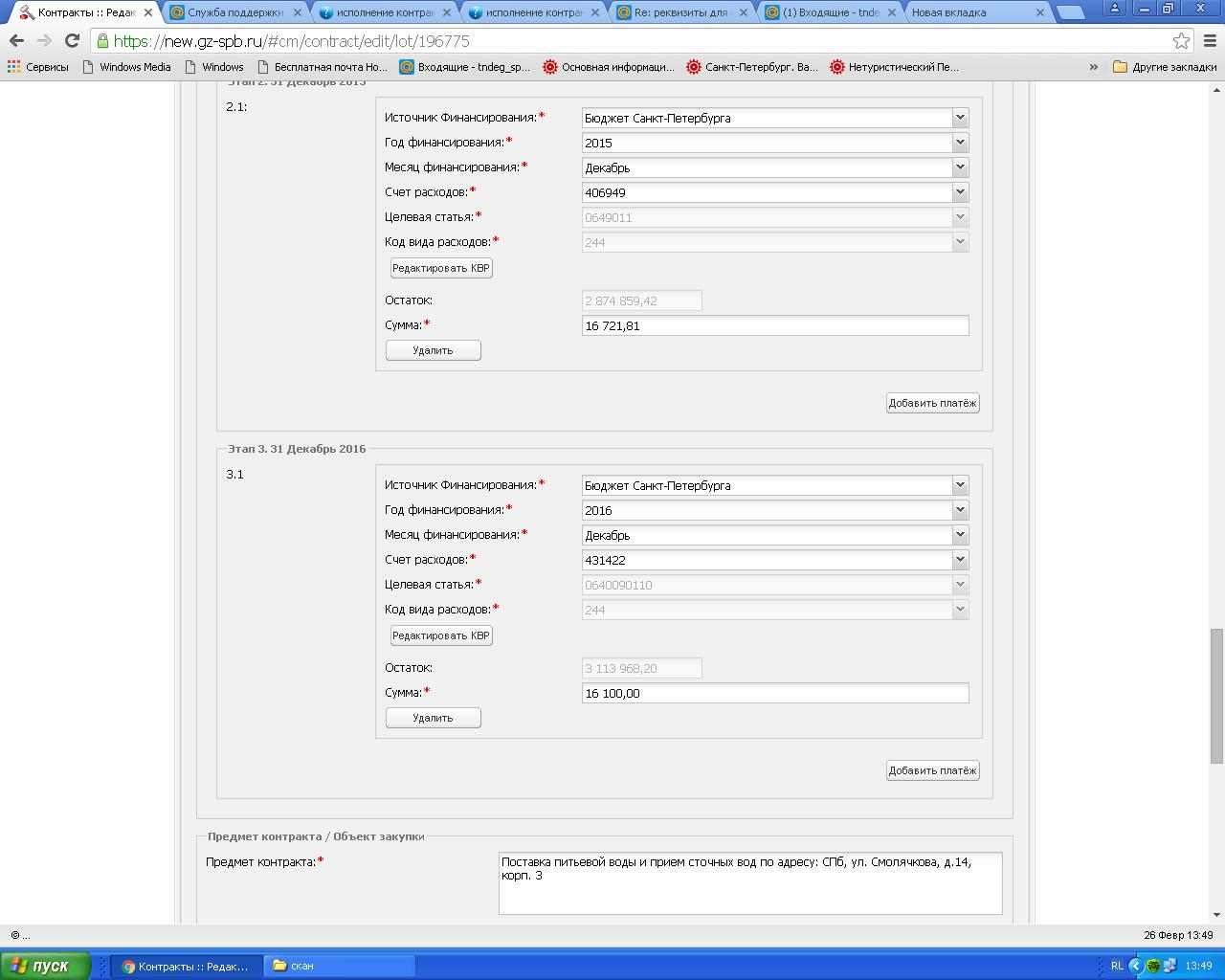Open a new tab with the new-tab button
The width and height of the screenshot is (1225, 980).
pos(1071,12)
